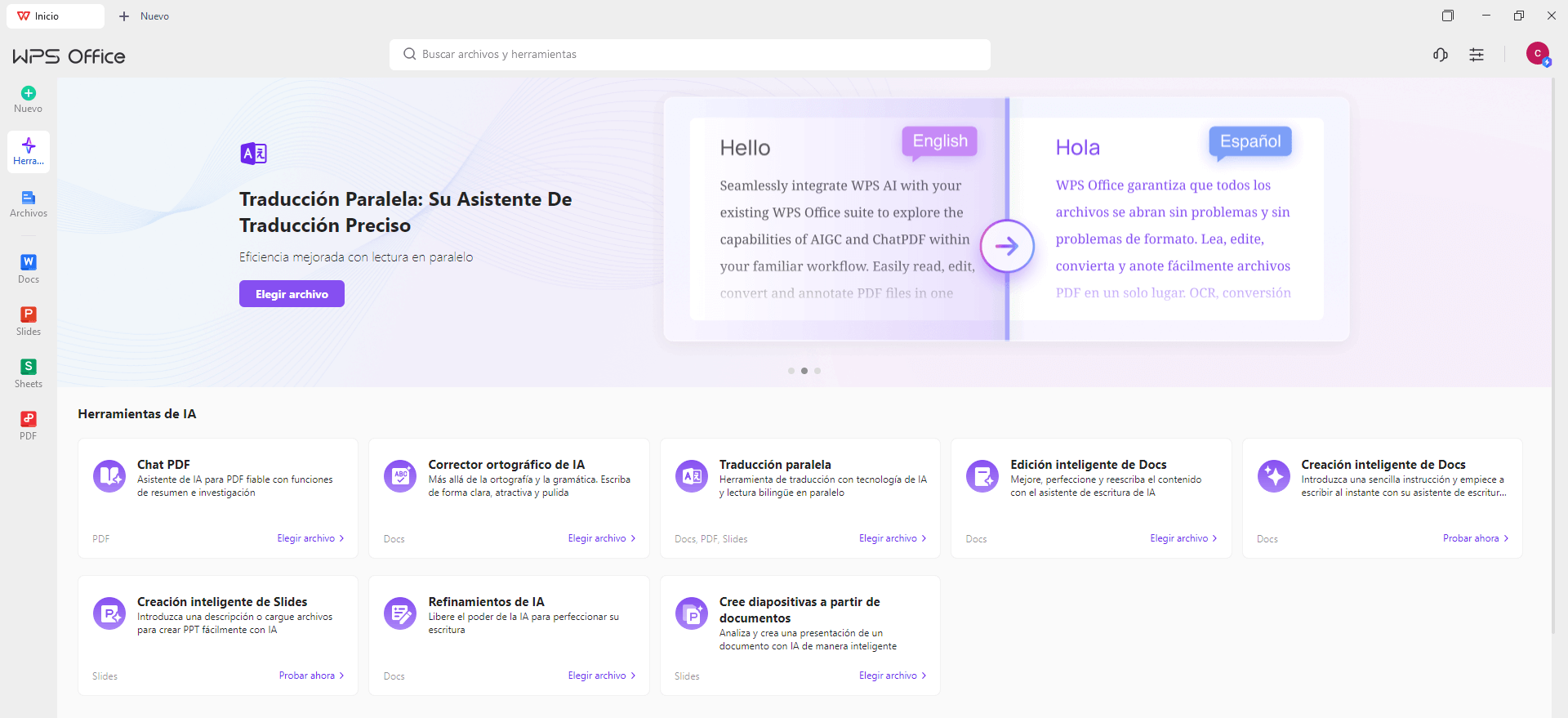The height and width of the screenshot is (718, 1568).
Task: Click the Chat PDF card icon
Action: [109, 475]
